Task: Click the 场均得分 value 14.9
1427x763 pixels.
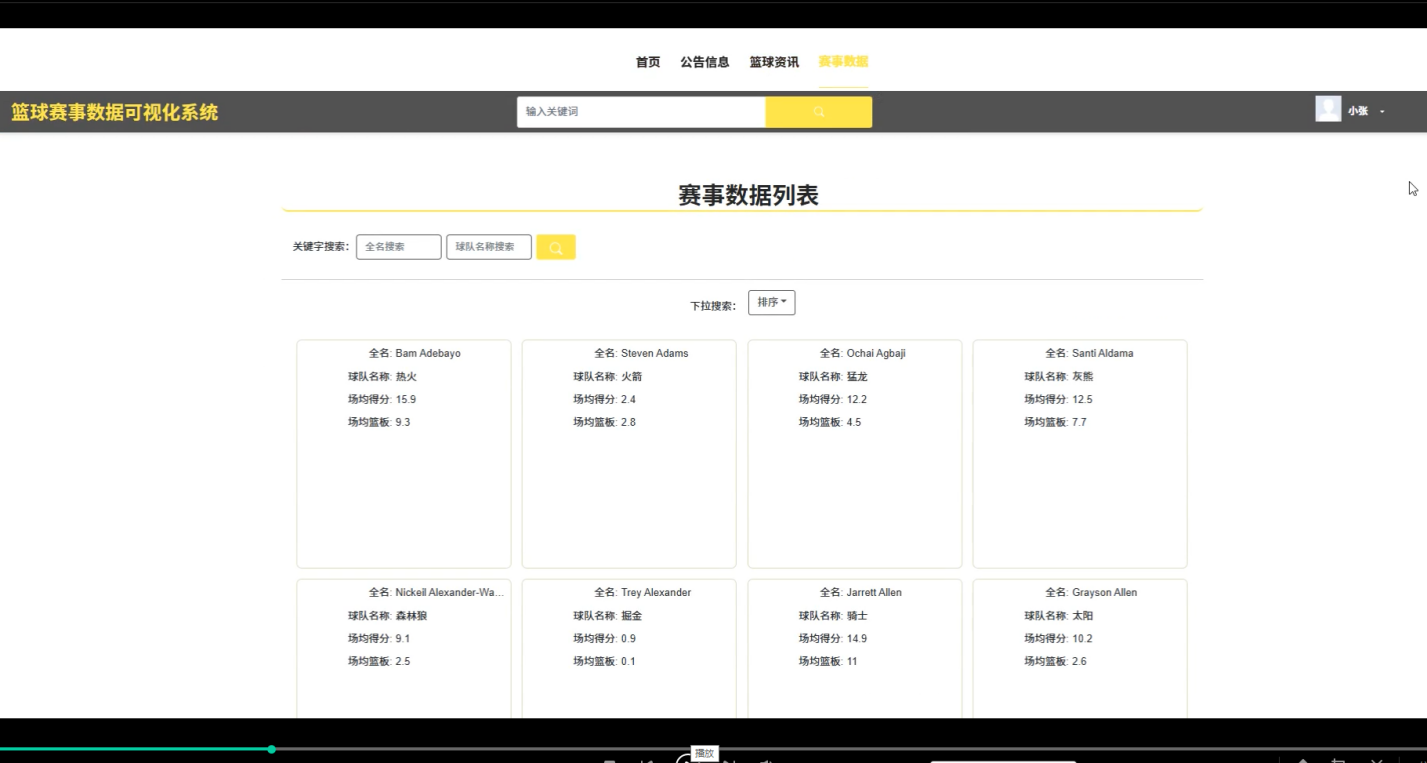Action: coord(857,639)
